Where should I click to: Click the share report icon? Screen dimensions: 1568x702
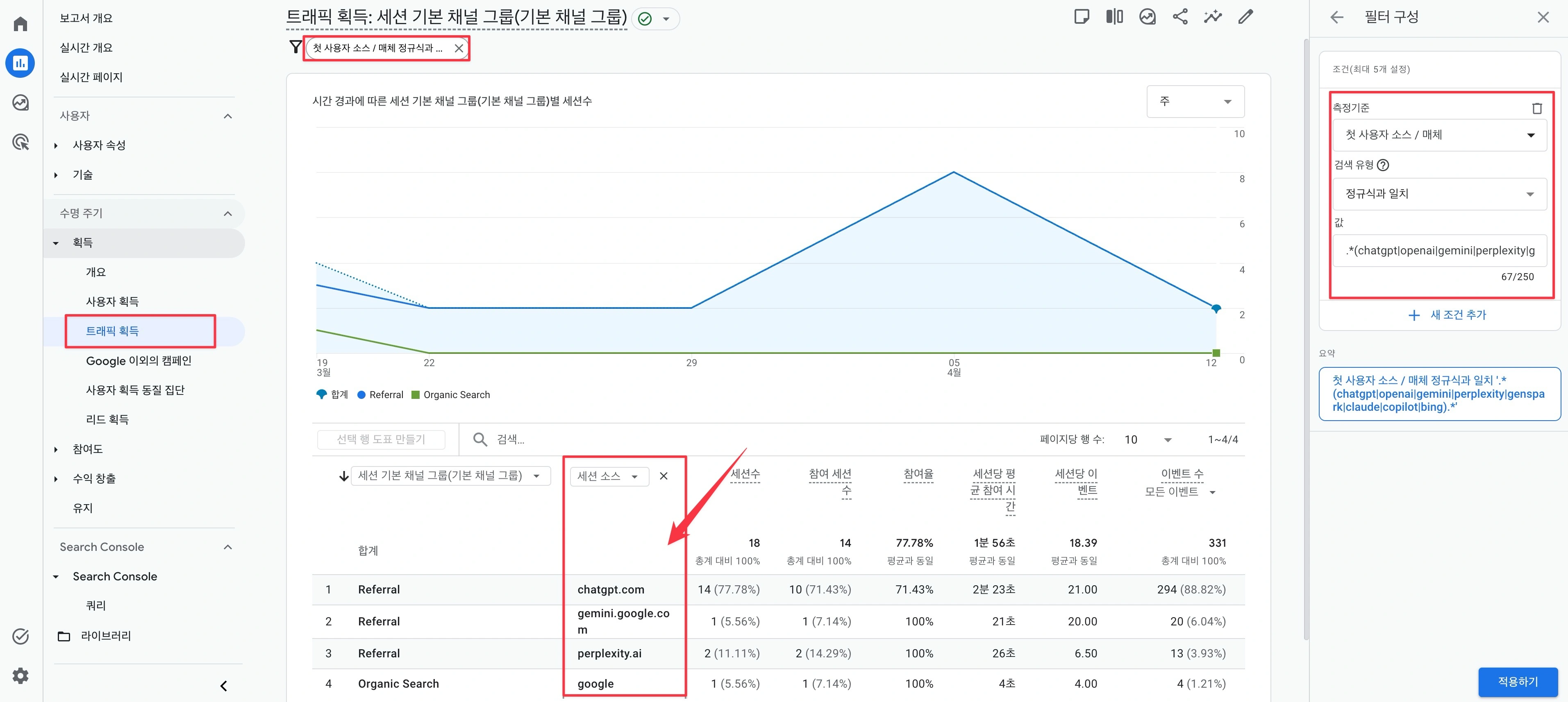[1179, 17]
